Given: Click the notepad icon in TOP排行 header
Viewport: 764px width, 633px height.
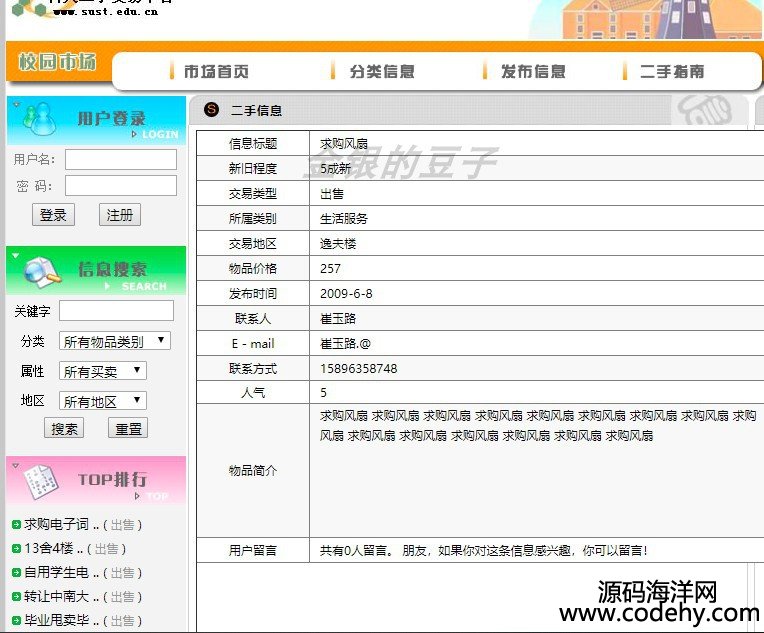Looking at the screenshot, I should point(39,480).
